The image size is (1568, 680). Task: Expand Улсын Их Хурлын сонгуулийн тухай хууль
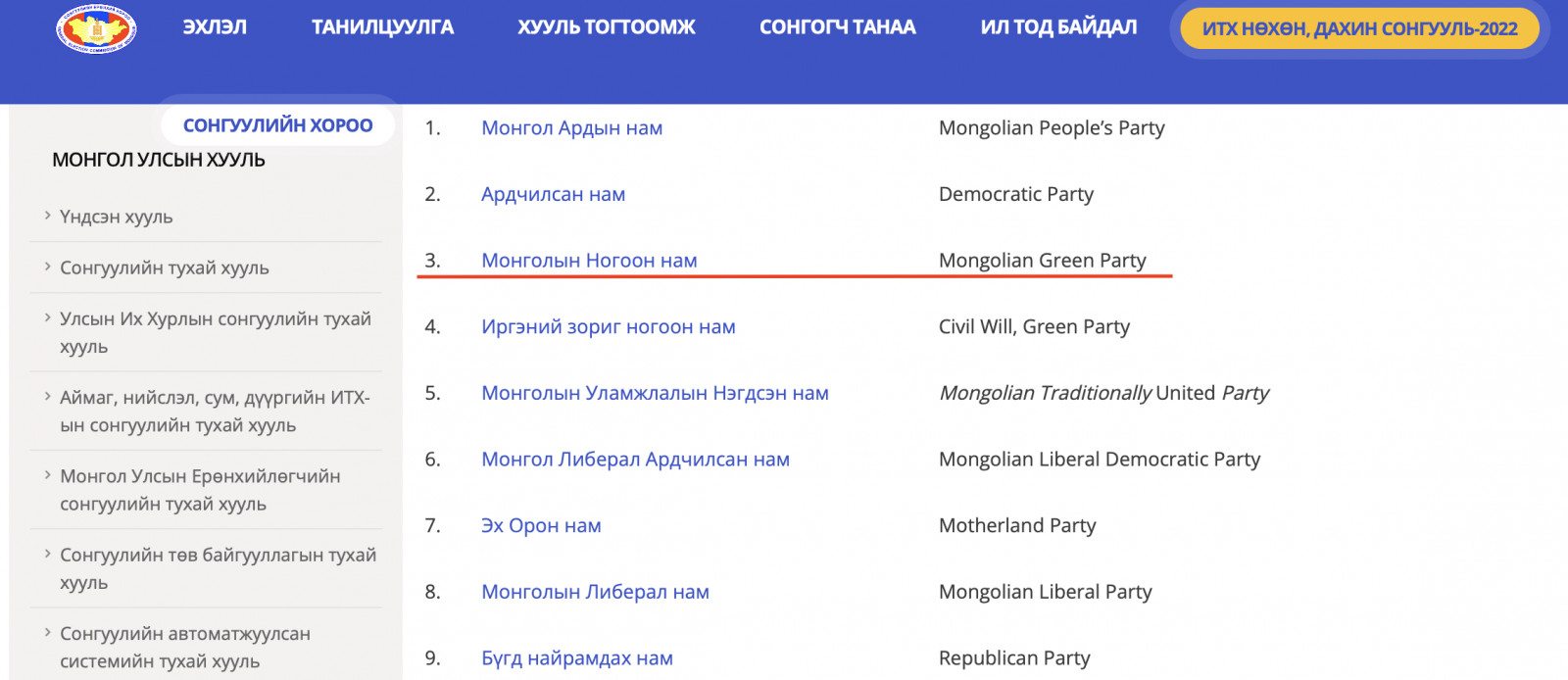216,332
